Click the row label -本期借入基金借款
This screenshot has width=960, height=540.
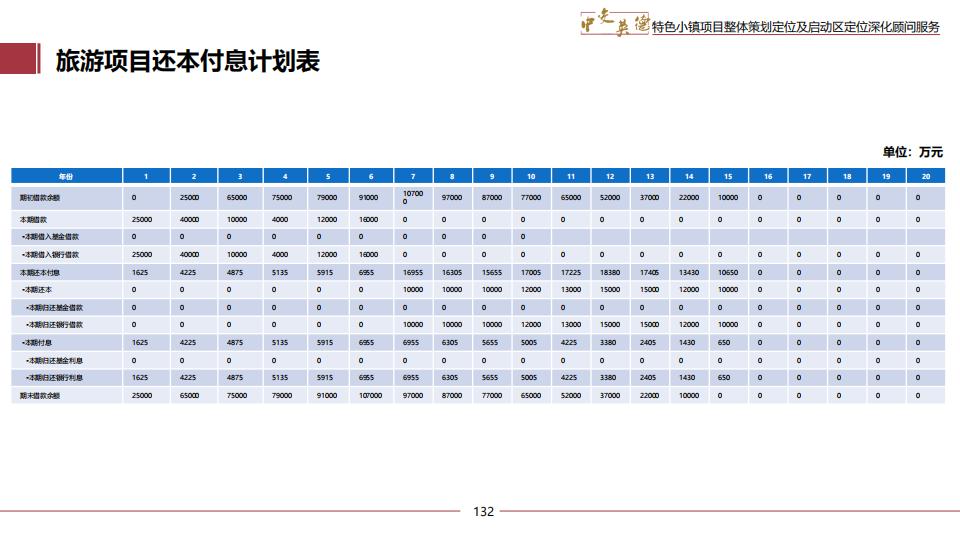click(x=50, y=236)
